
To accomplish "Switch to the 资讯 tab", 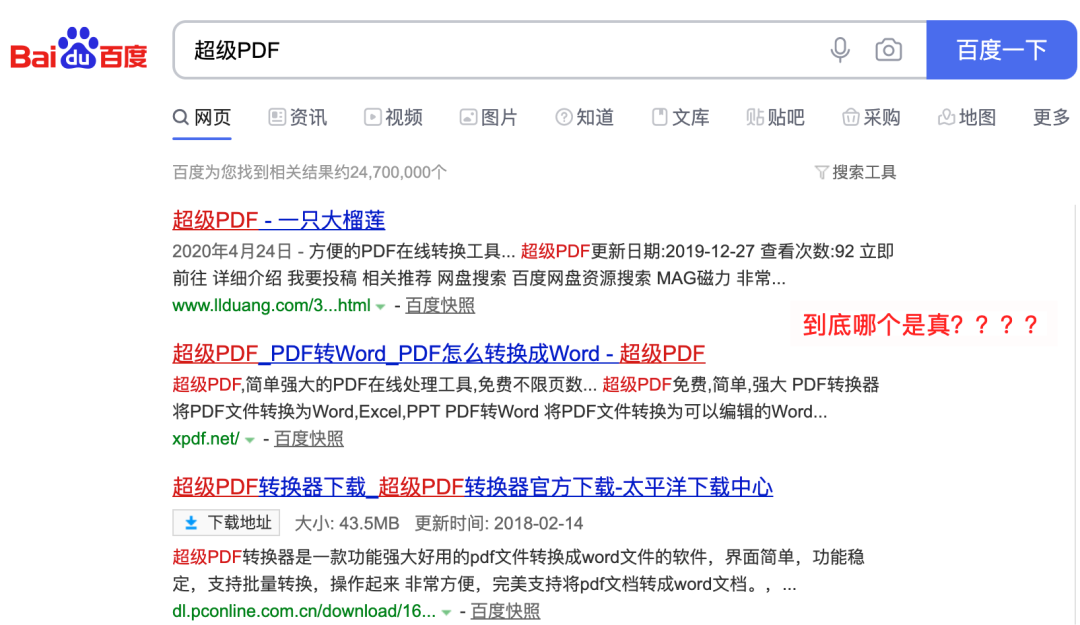I will pos(298,117).
